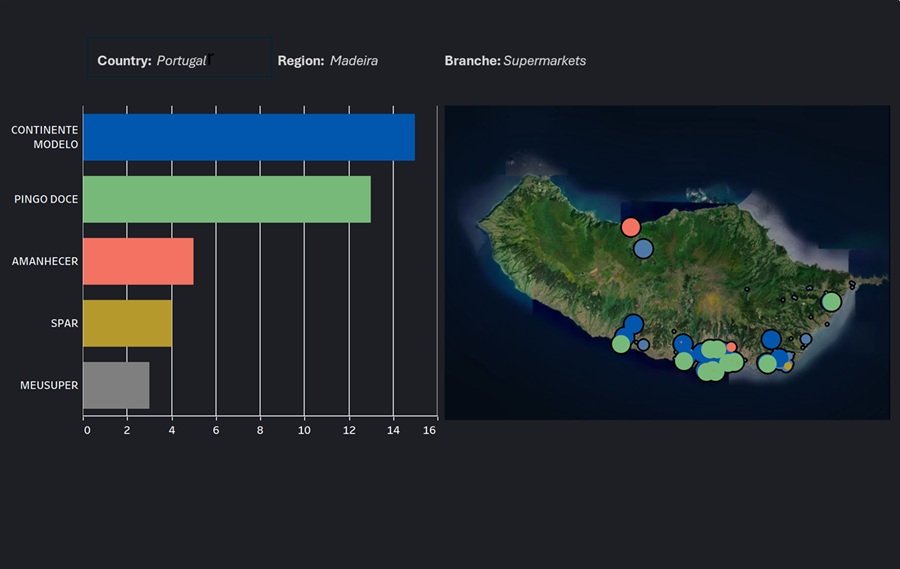The image size is (900, 569).
Task: Click the green marker on the east coast
Action: point(831,301)
